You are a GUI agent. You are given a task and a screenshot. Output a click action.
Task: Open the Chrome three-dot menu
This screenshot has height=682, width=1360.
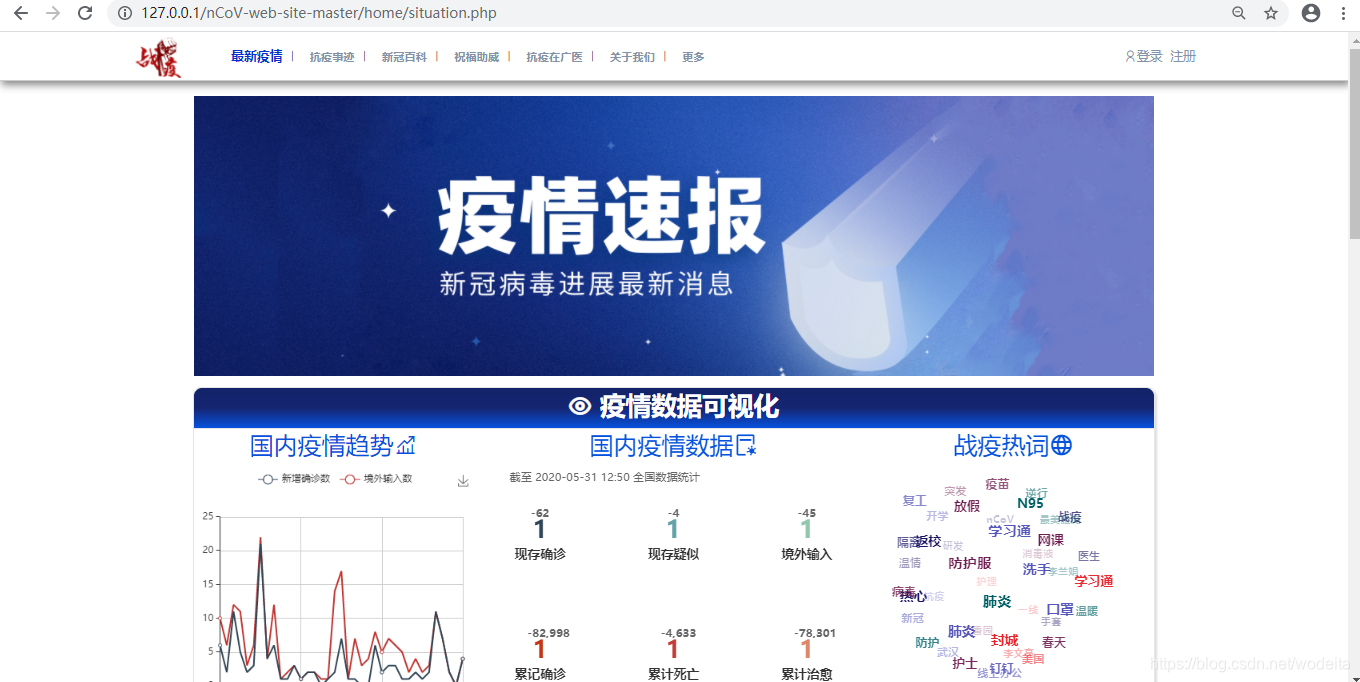(1343, 13)
